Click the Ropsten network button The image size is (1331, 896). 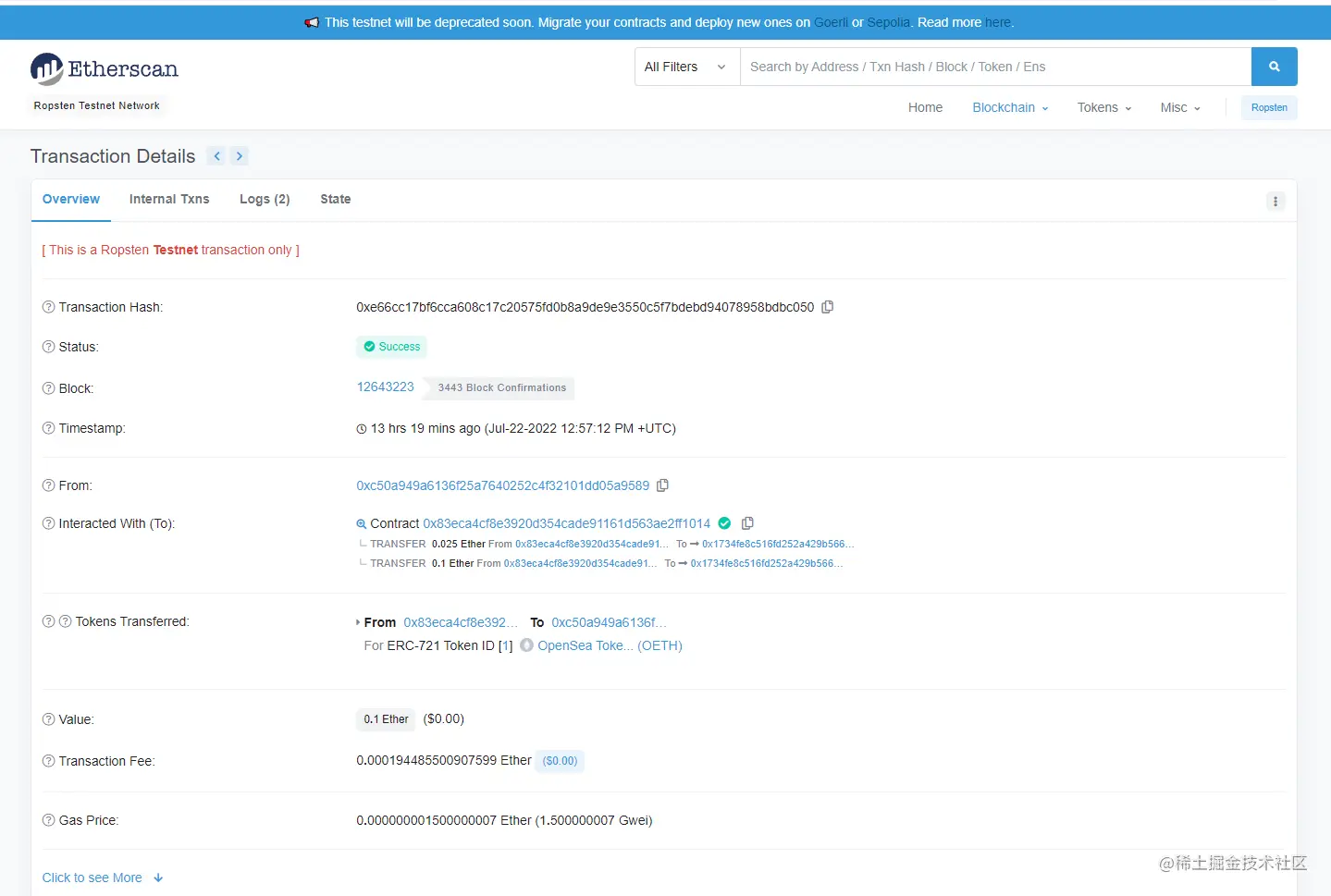1269,107
